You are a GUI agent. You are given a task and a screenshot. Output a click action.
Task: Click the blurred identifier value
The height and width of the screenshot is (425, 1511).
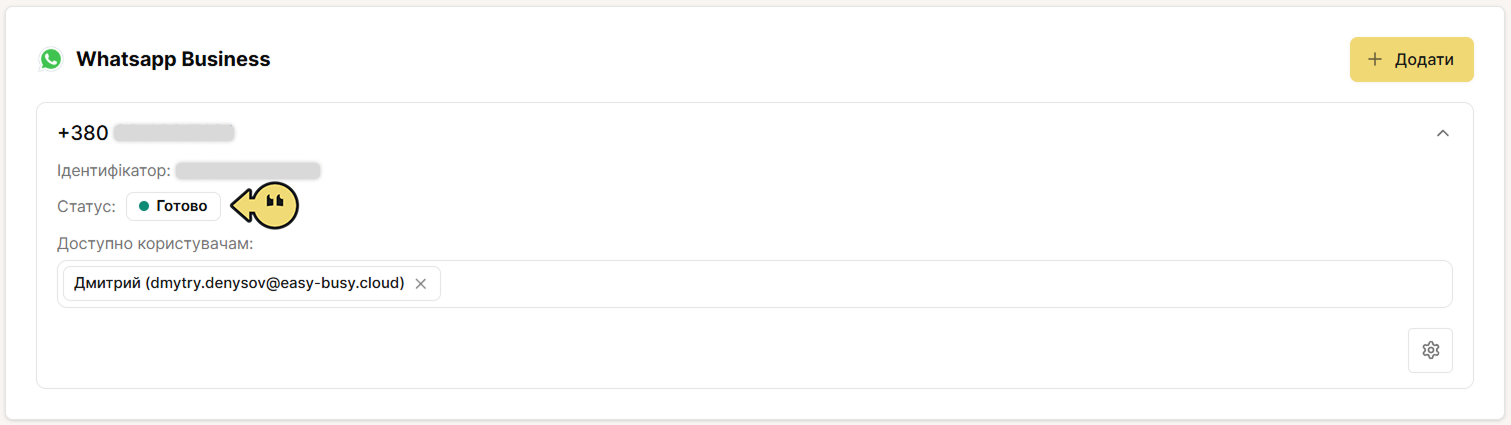[x=248, y=171]
